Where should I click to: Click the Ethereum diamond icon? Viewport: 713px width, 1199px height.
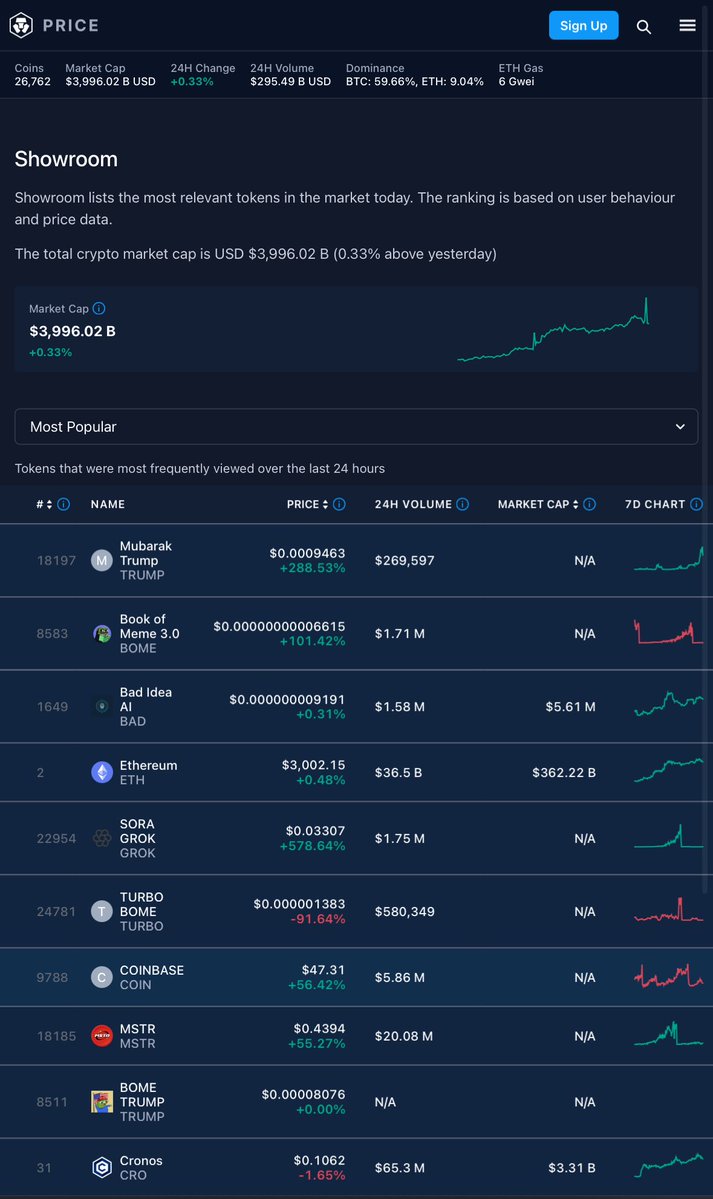click(x=102, y=772)
